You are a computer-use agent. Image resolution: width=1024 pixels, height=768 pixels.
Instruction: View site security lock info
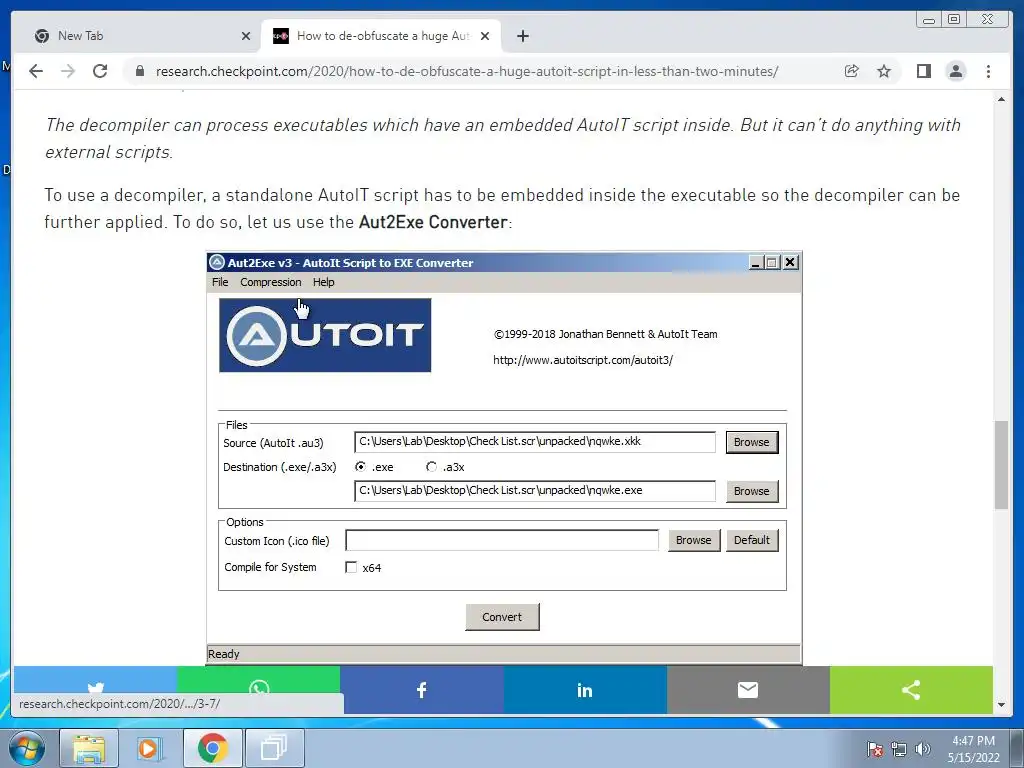pyautogui.click(x=140, y=71)
